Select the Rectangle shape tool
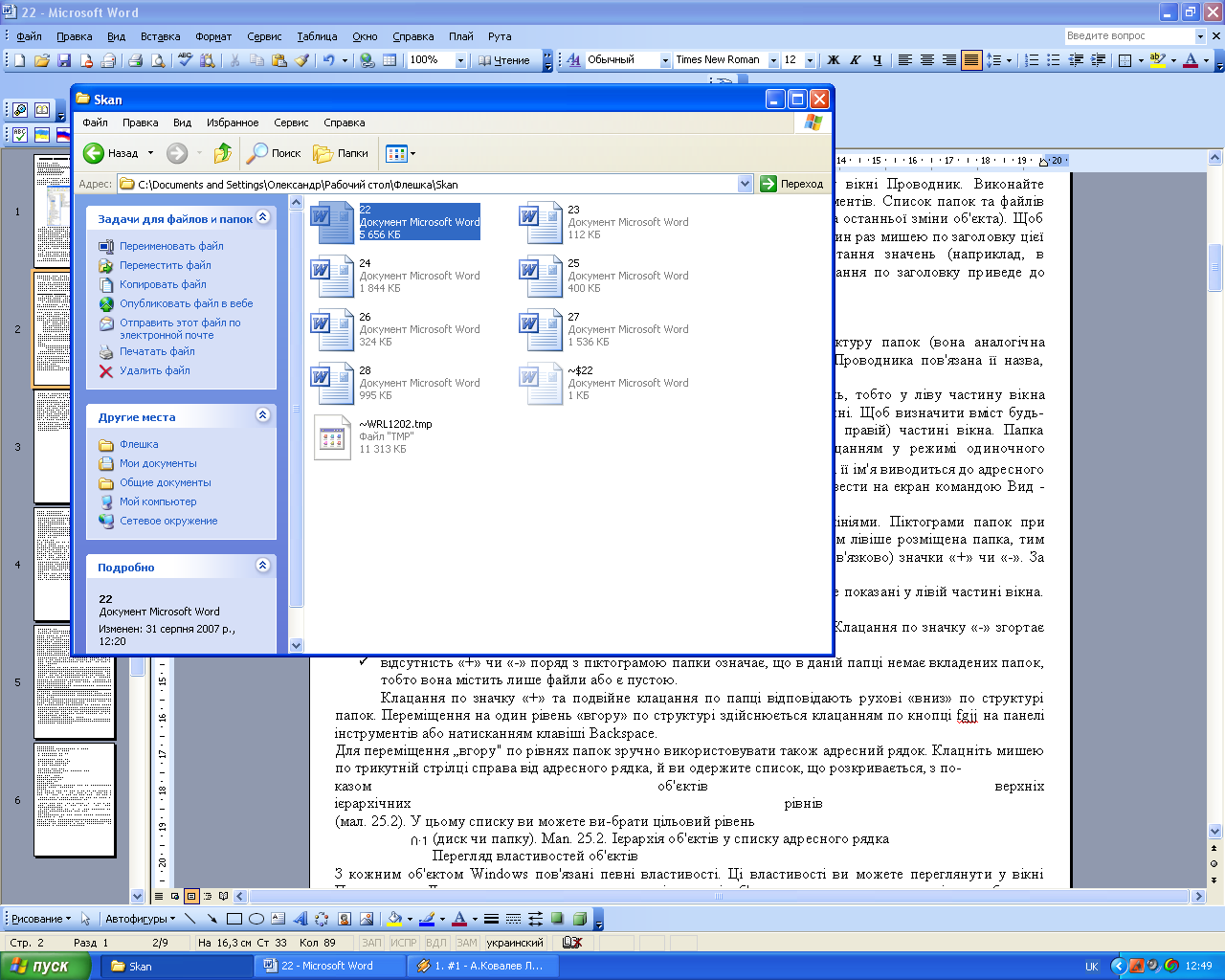The height and width of the screenshot is (980, 1225). (234, 919)
